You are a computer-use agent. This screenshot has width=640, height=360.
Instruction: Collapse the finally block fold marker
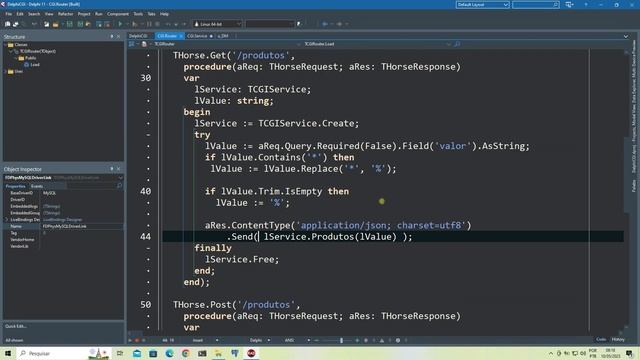tap(148, 248)
